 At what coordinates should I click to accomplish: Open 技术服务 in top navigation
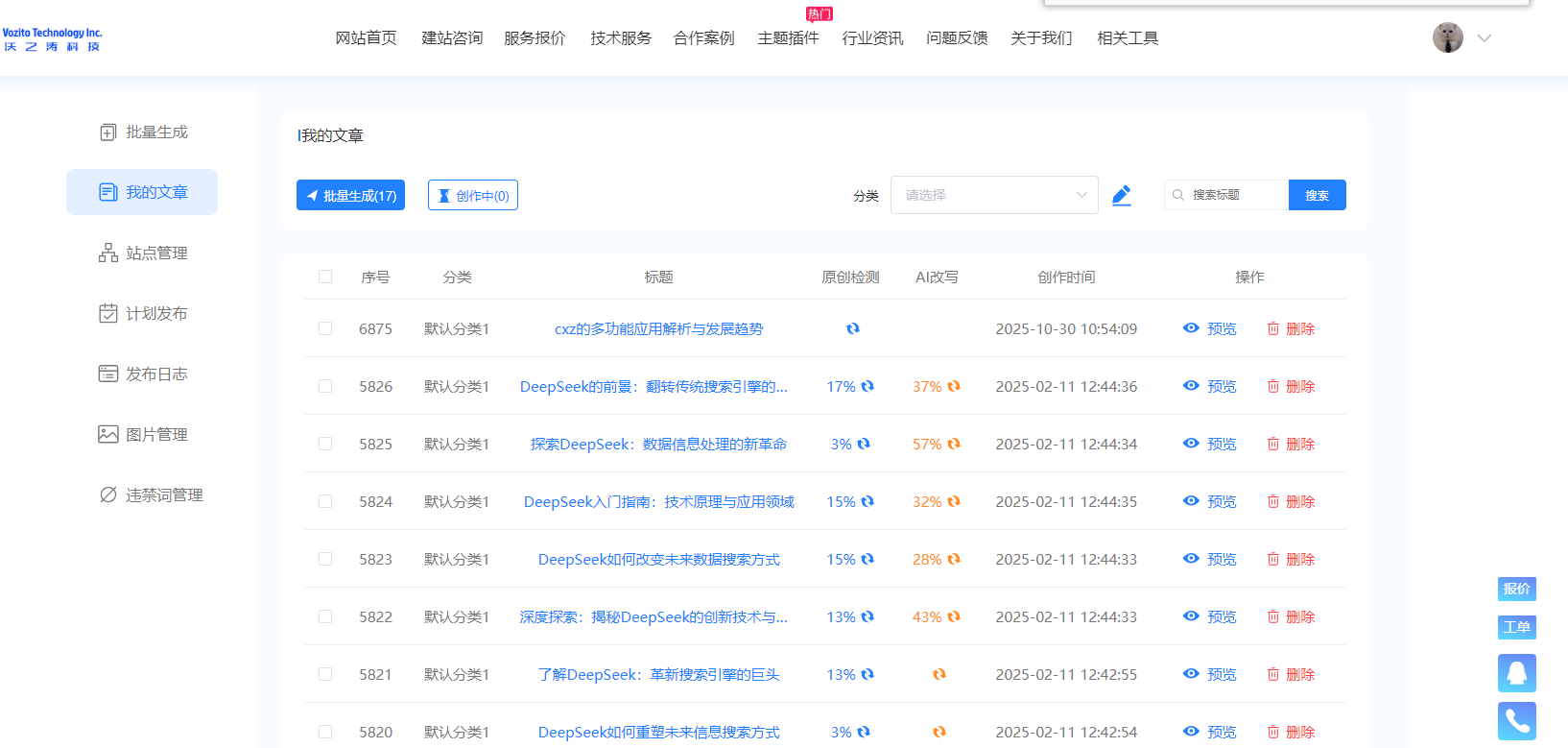pyautogui.click(x=621, y=38)
